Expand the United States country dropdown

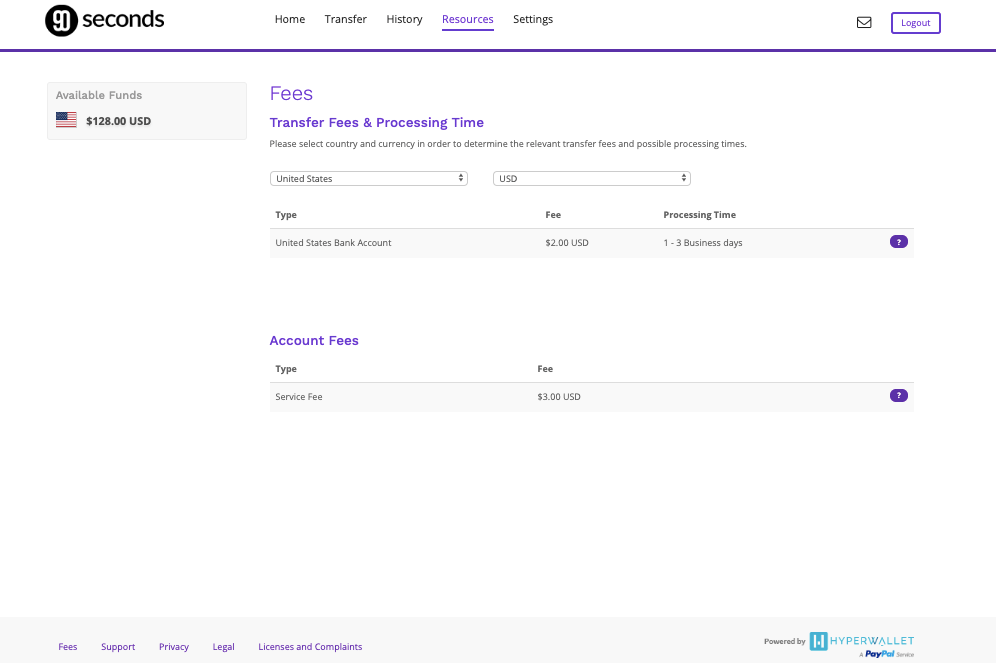click(x=369, y=178)
